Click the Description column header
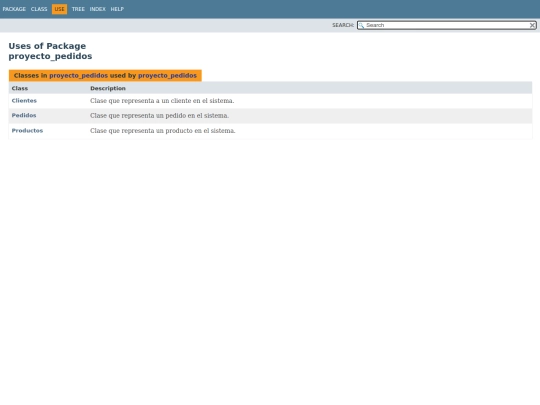 coord(108,88)
